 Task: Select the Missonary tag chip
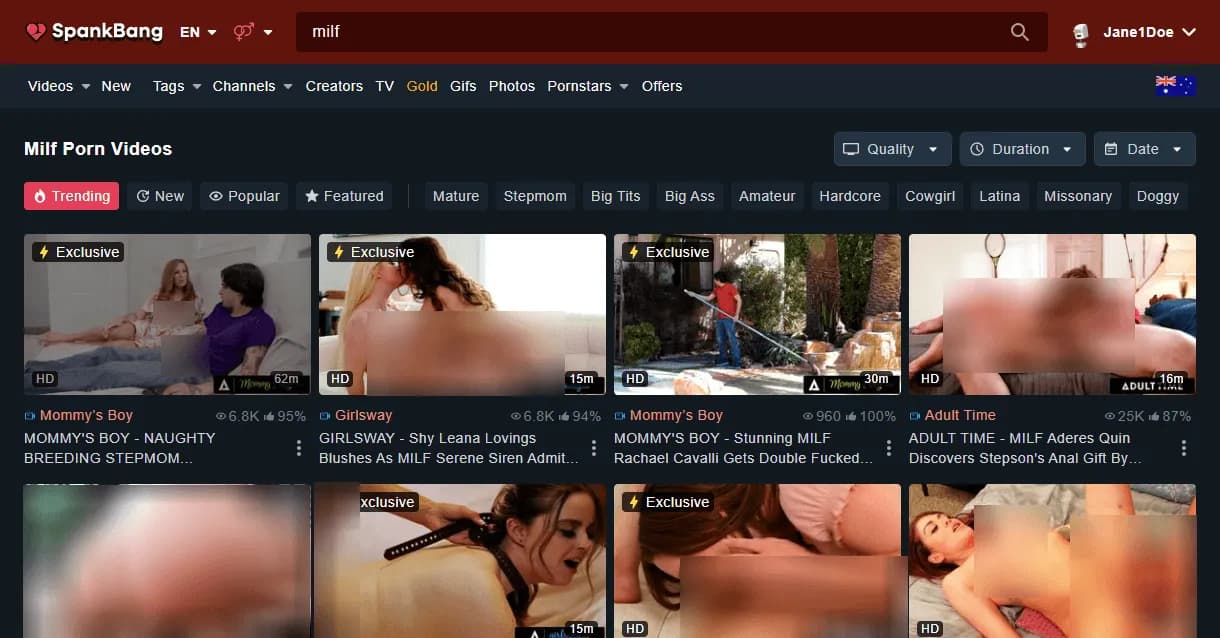click(x=1078, y=196)
